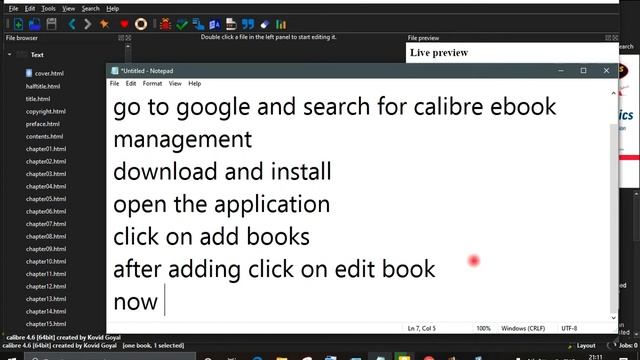Open calibre View menu

(68, 9)
